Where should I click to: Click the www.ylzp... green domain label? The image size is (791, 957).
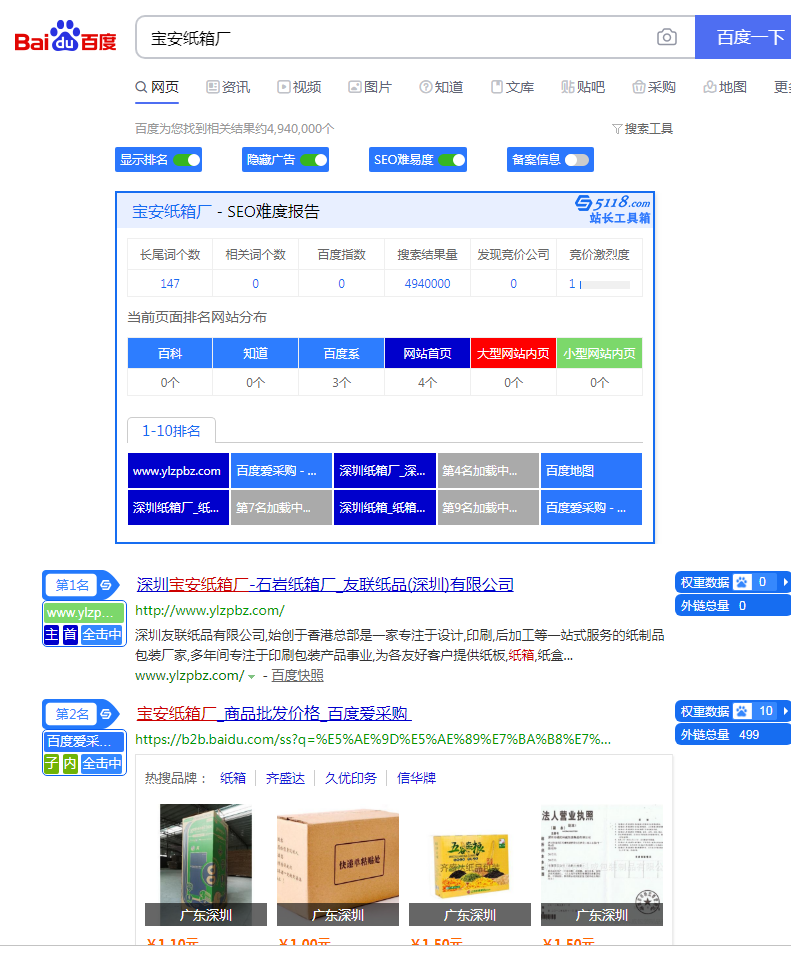84,612
